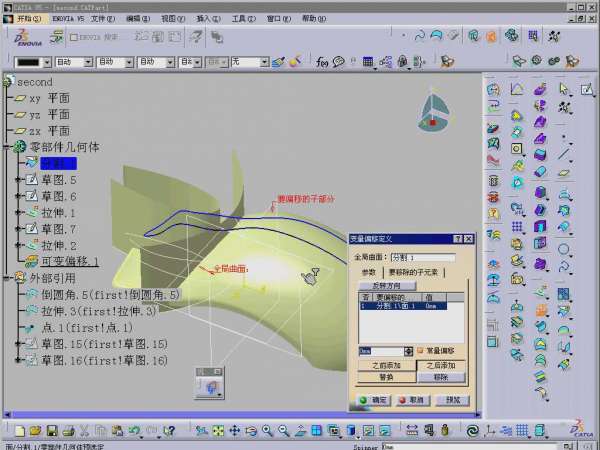Click the compass in the 3D view
The width and height of the screenshot is (600, 450).
pyautogui.click(x=434, y=112)
